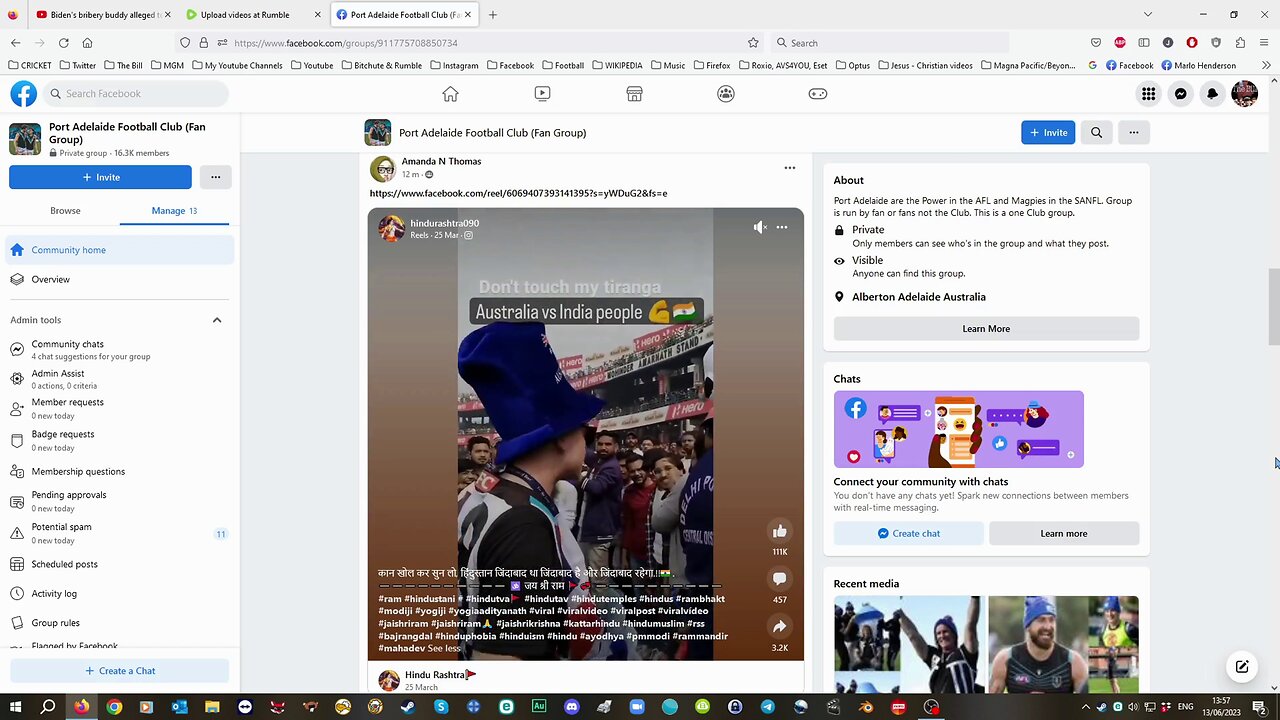Screen dimensions: 1280x720
Task: Open the account profile picture menu
Action: pyautogui.click(x=1245, y=93)
